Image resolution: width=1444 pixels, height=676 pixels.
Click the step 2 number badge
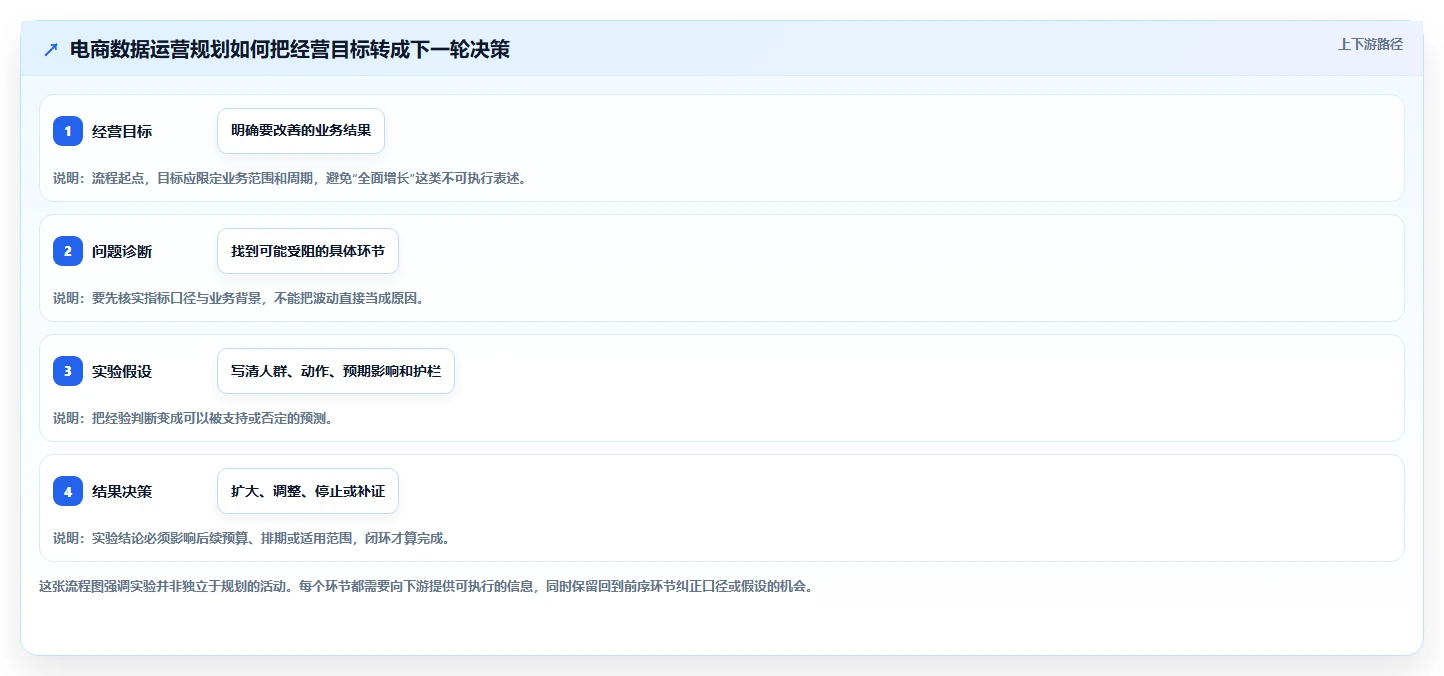point(68,251)
